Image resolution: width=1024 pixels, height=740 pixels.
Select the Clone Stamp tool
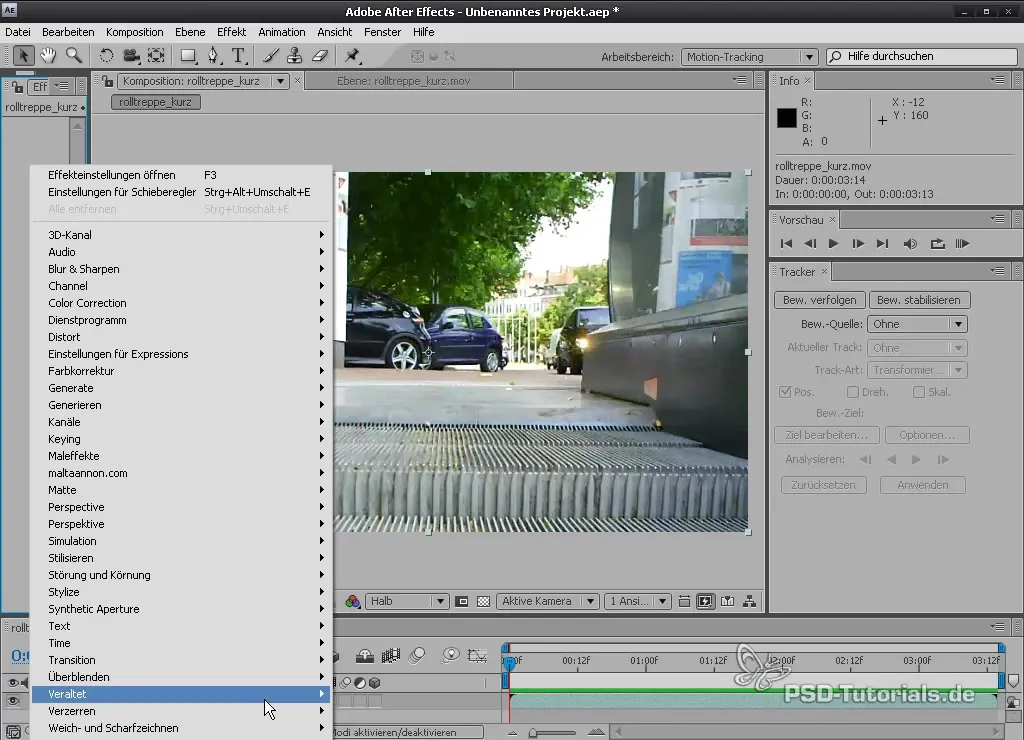tap(295, 56)
